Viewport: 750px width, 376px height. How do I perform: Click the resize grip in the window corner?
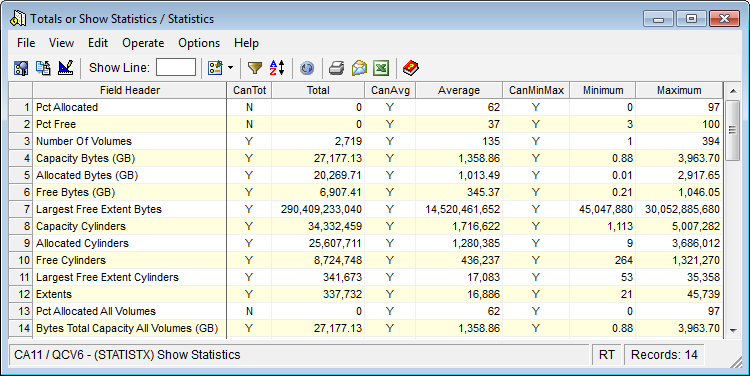pyautogui.click(x=736, y=363)
